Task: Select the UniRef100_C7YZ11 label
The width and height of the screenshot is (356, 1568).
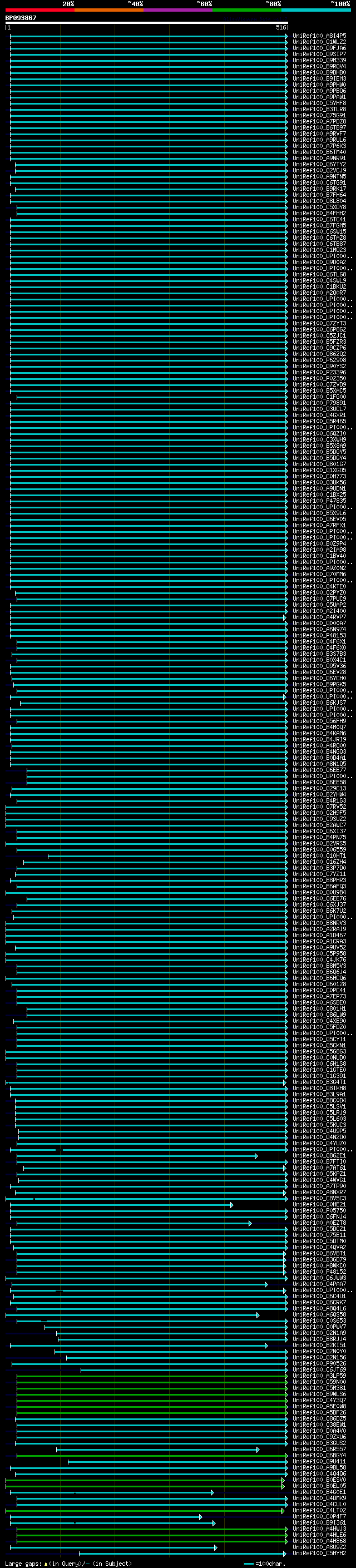Action: point(319,874)
